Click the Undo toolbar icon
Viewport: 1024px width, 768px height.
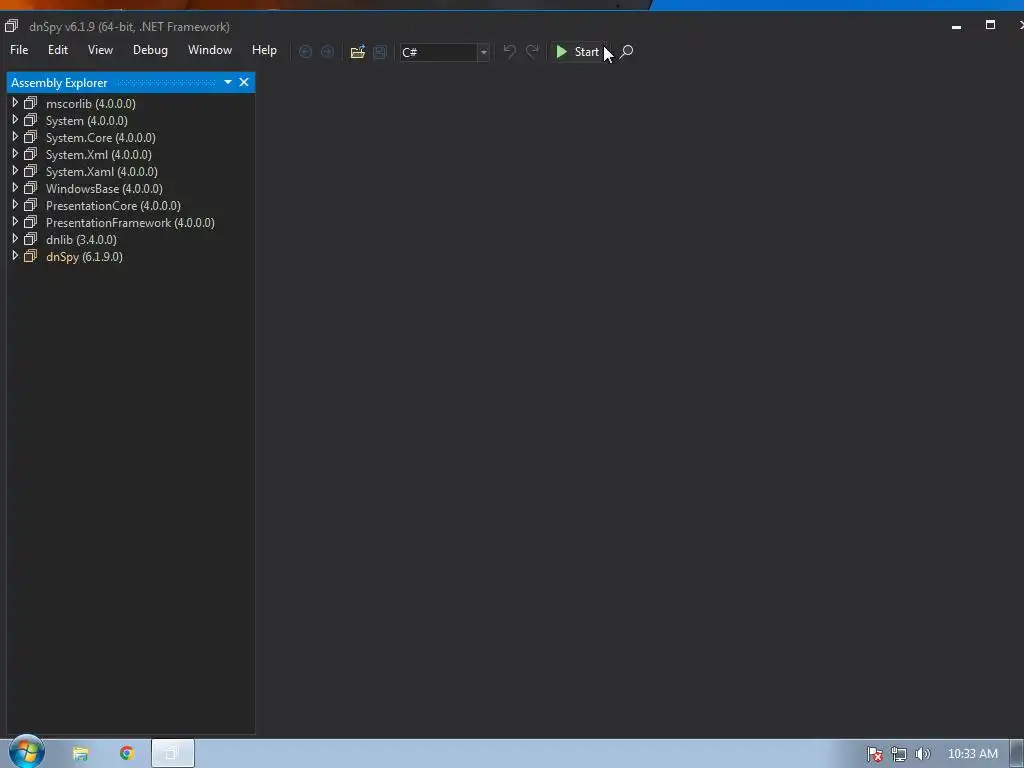click(x=509, y=52)
